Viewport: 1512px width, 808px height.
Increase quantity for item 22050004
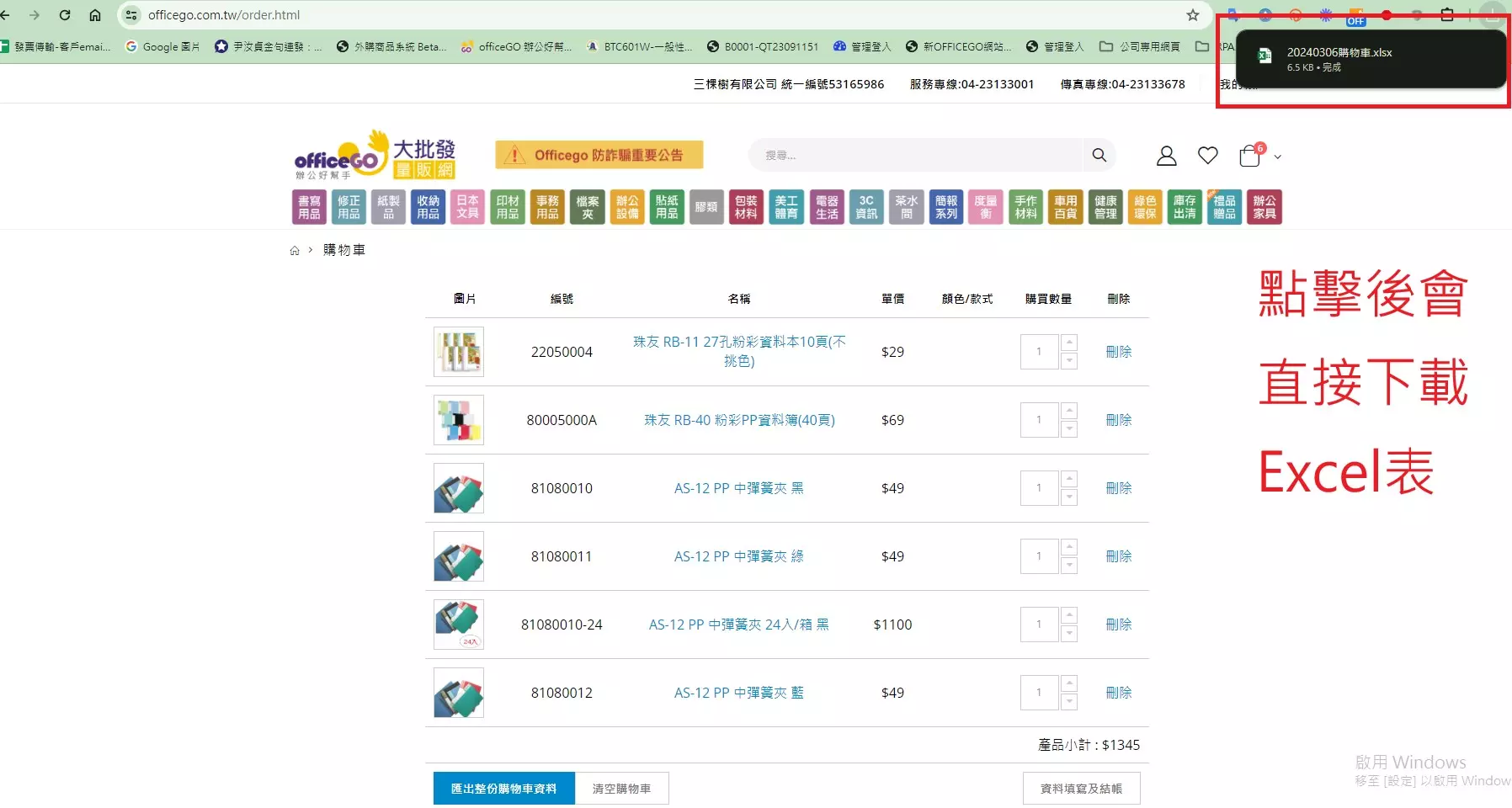point(1069,343)
